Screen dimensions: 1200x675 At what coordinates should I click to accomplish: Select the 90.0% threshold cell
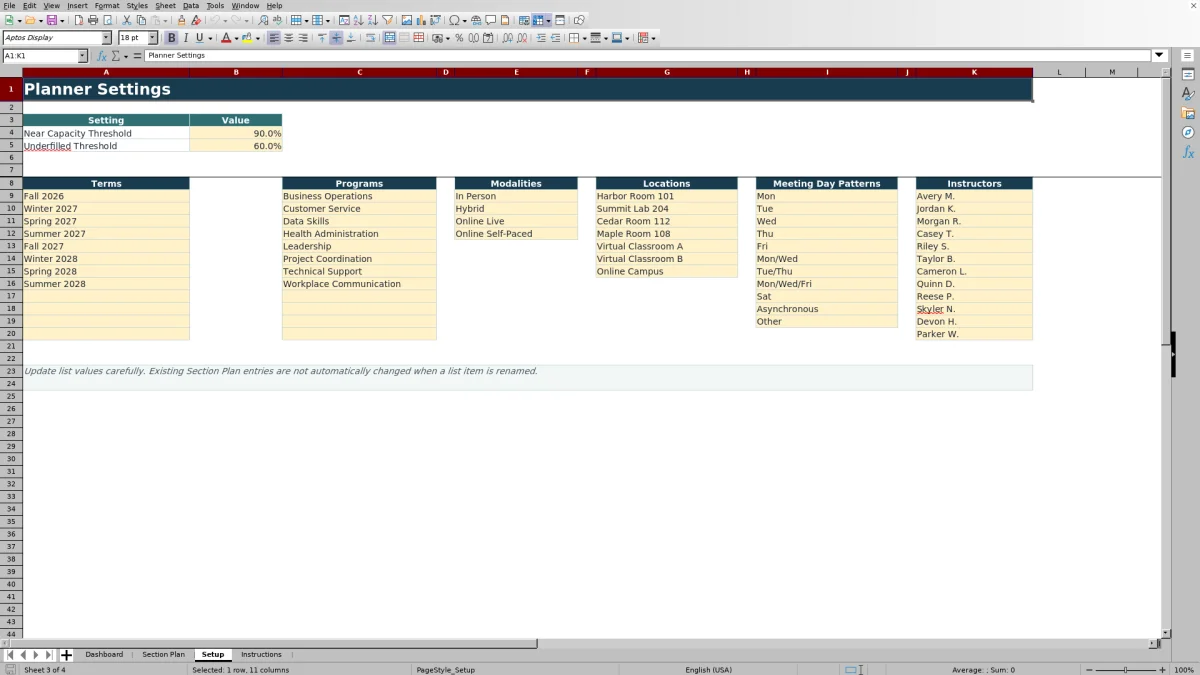coord(236,133)
